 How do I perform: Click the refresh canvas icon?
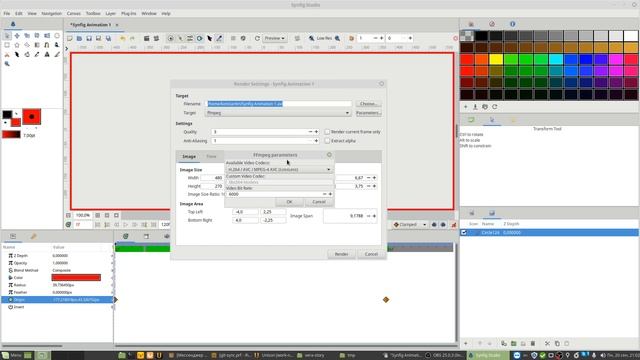(257, 38)
